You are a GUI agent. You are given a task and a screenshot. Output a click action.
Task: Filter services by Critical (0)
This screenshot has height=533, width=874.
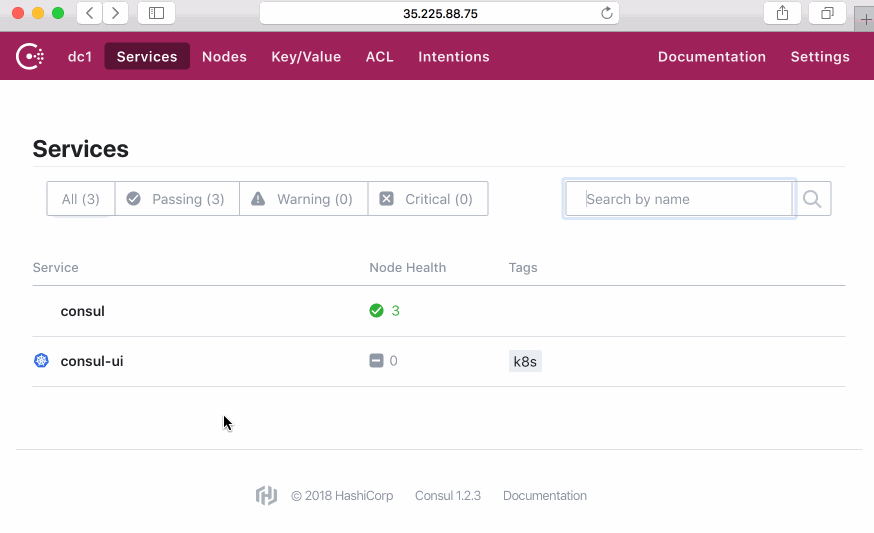pos(428,198)
